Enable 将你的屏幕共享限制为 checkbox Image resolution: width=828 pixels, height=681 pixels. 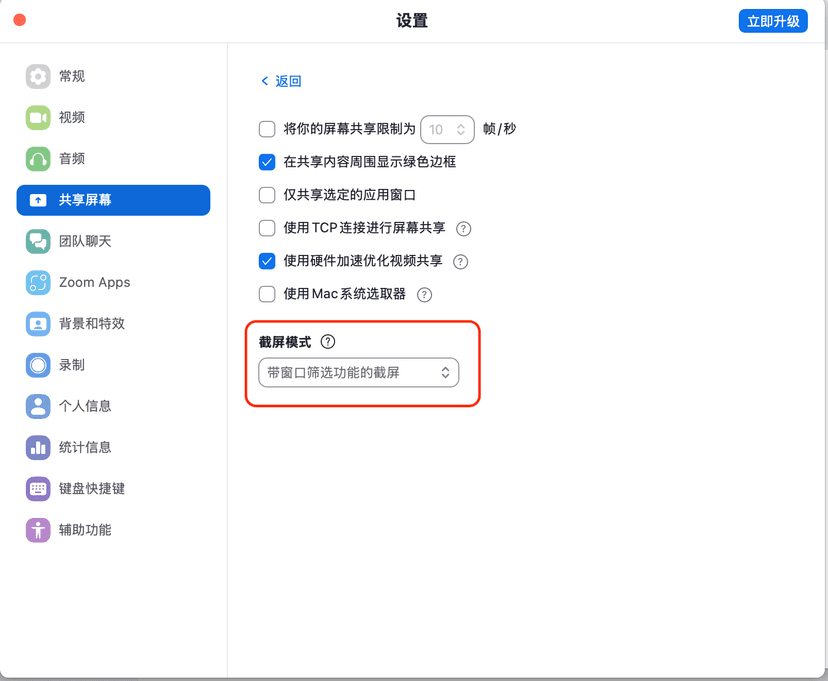point(267,129)
